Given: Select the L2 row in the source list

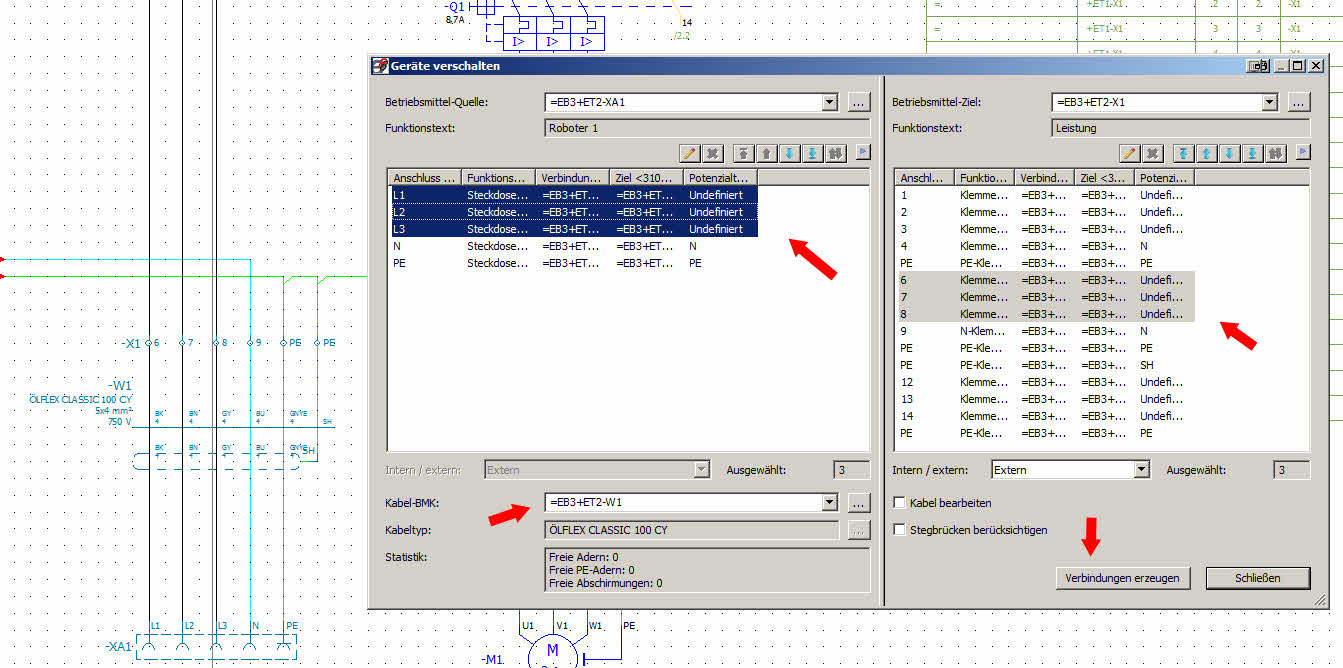Looking at the screenshot, I should click(573, 212).
